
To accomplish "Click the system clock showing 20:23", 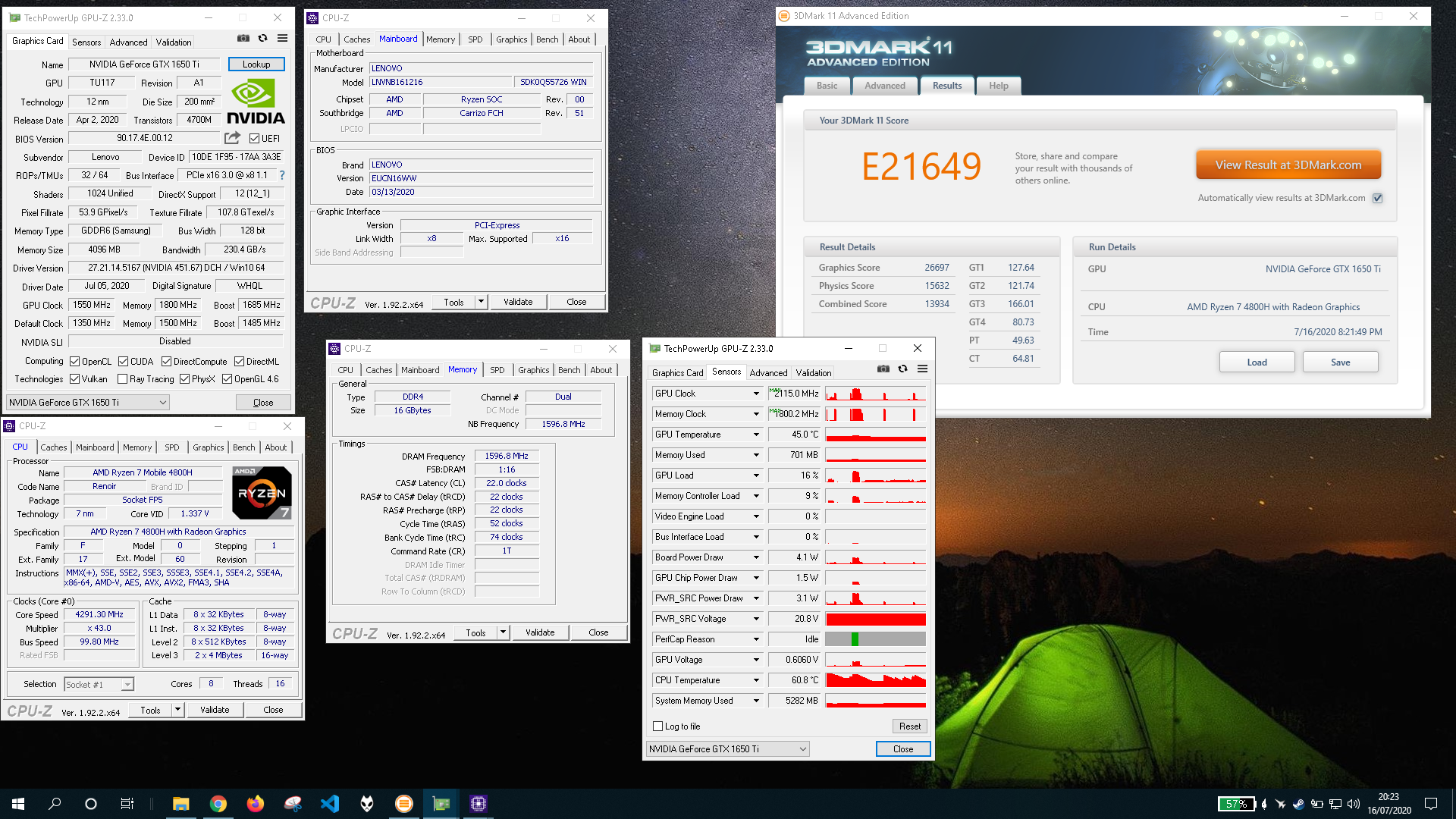I will (1389, 797).
